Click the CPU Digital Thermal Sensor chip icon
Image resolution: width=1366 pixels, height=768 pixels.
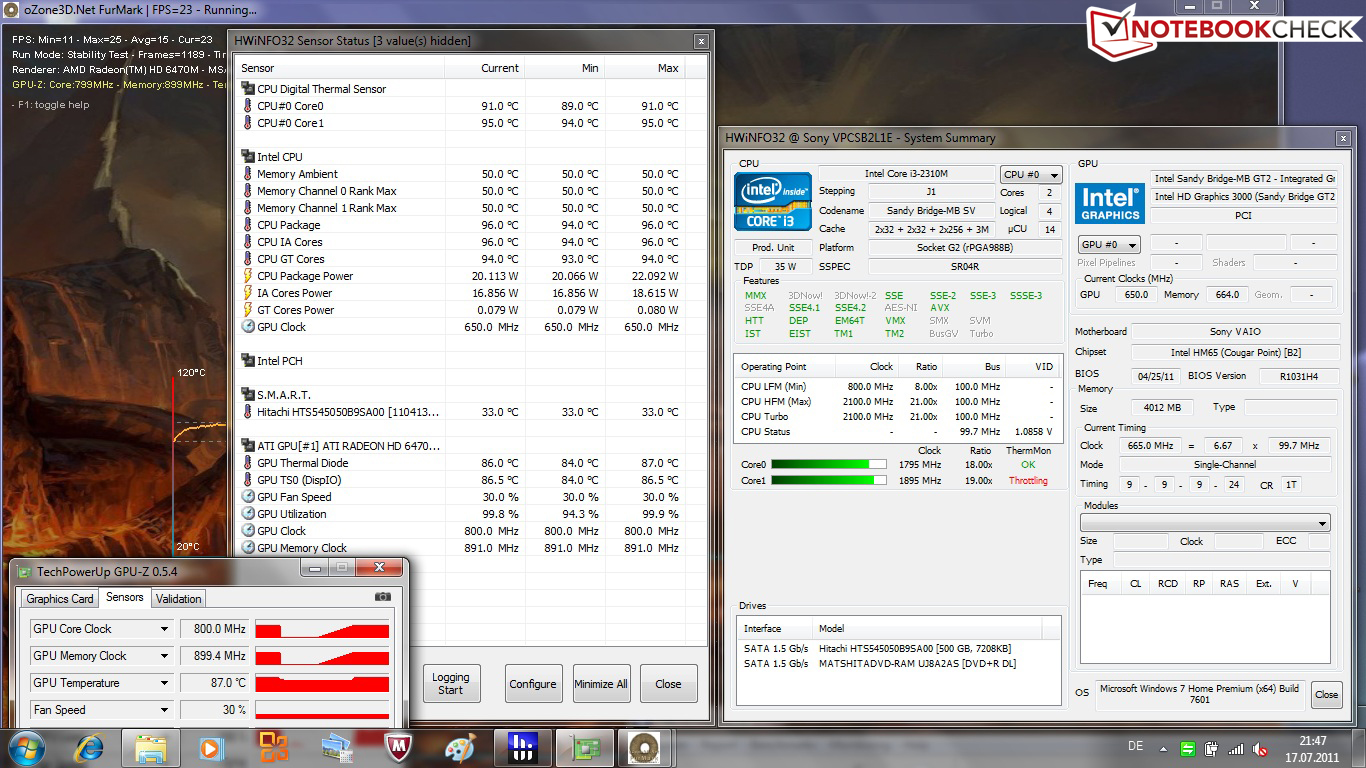[248, 89]
